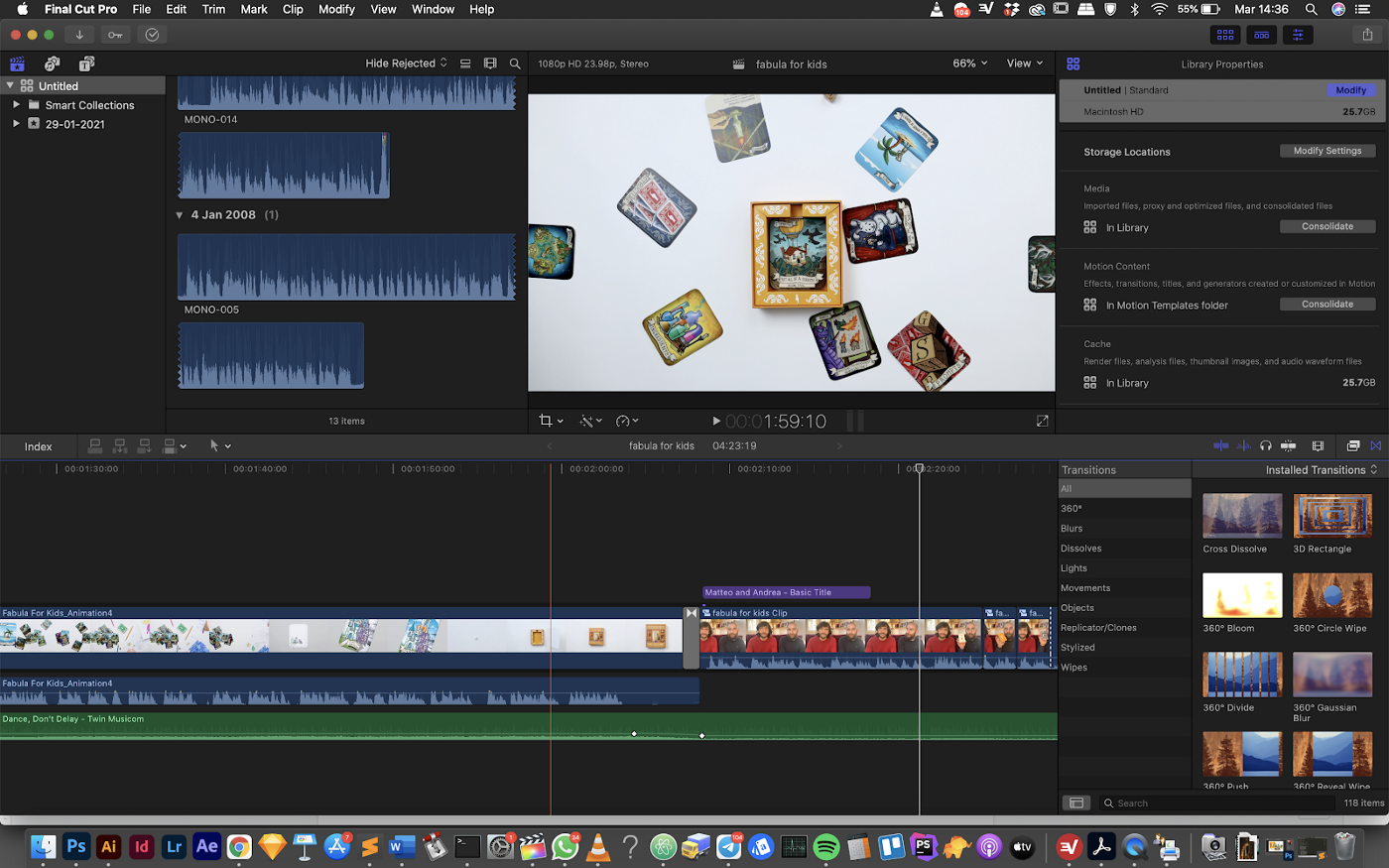Screen dimensions: 1389x868
Task: Open the Clip menu
Action: [x=293, y=9]
